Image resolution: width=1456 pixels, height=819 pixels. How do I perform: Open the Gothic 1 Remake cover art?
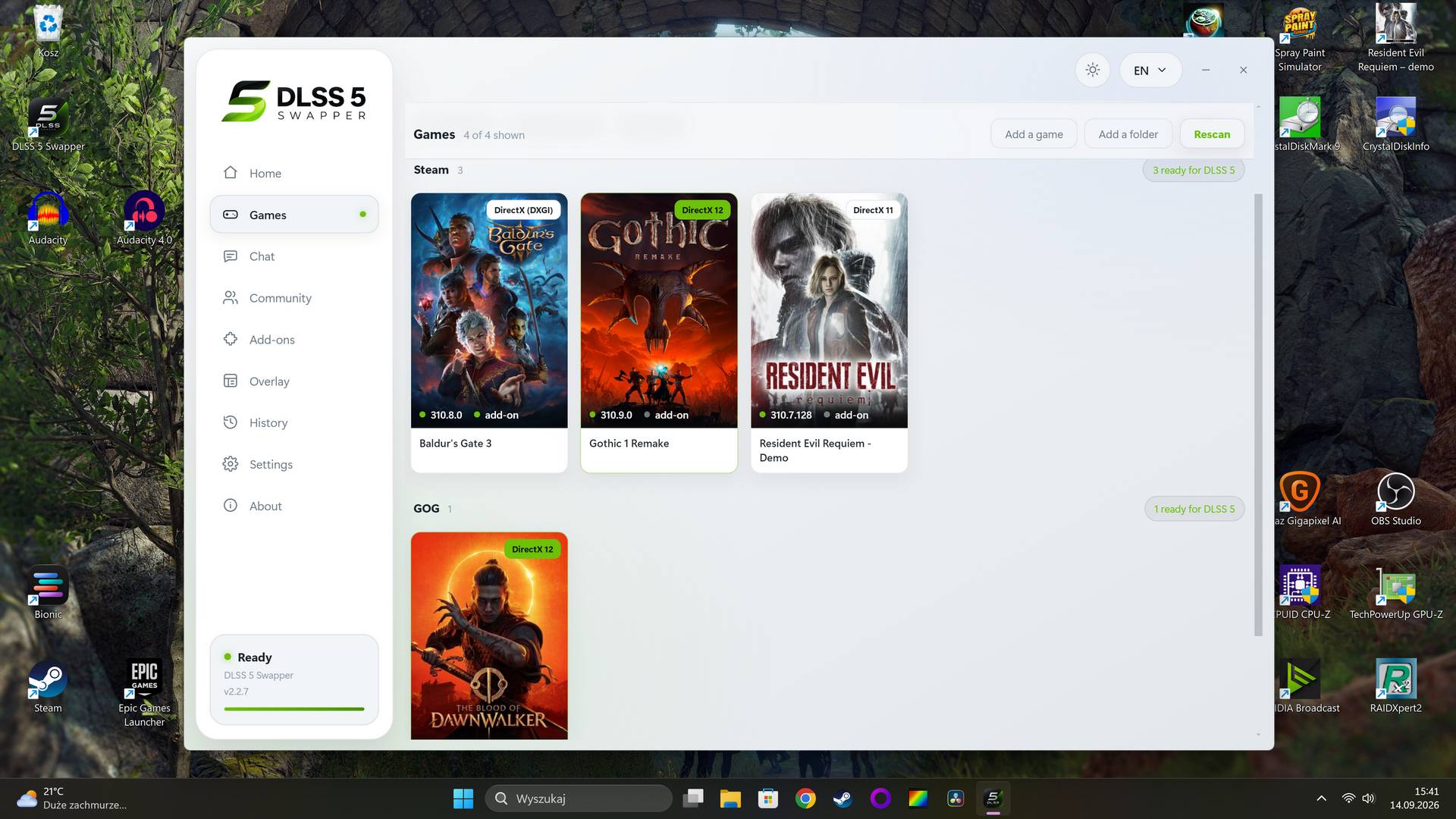point(659,310)
